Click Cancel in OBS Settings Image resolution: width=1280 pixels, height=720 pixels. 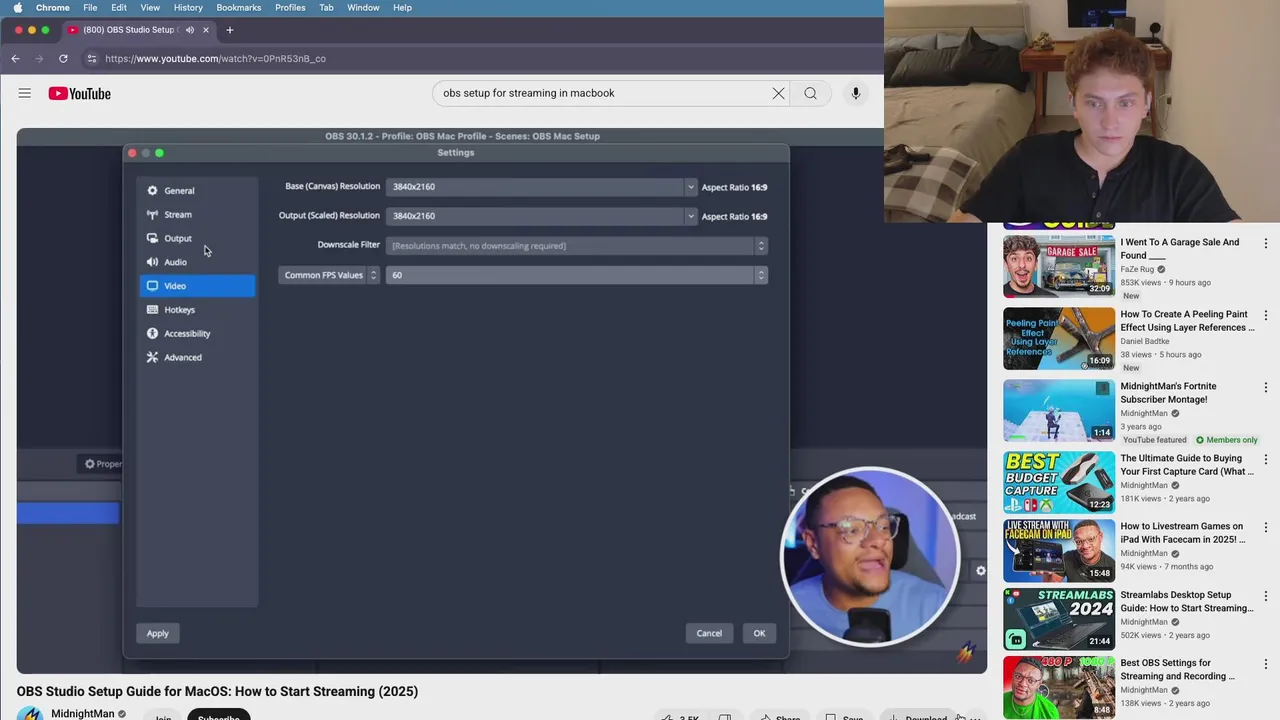point(709,633)
